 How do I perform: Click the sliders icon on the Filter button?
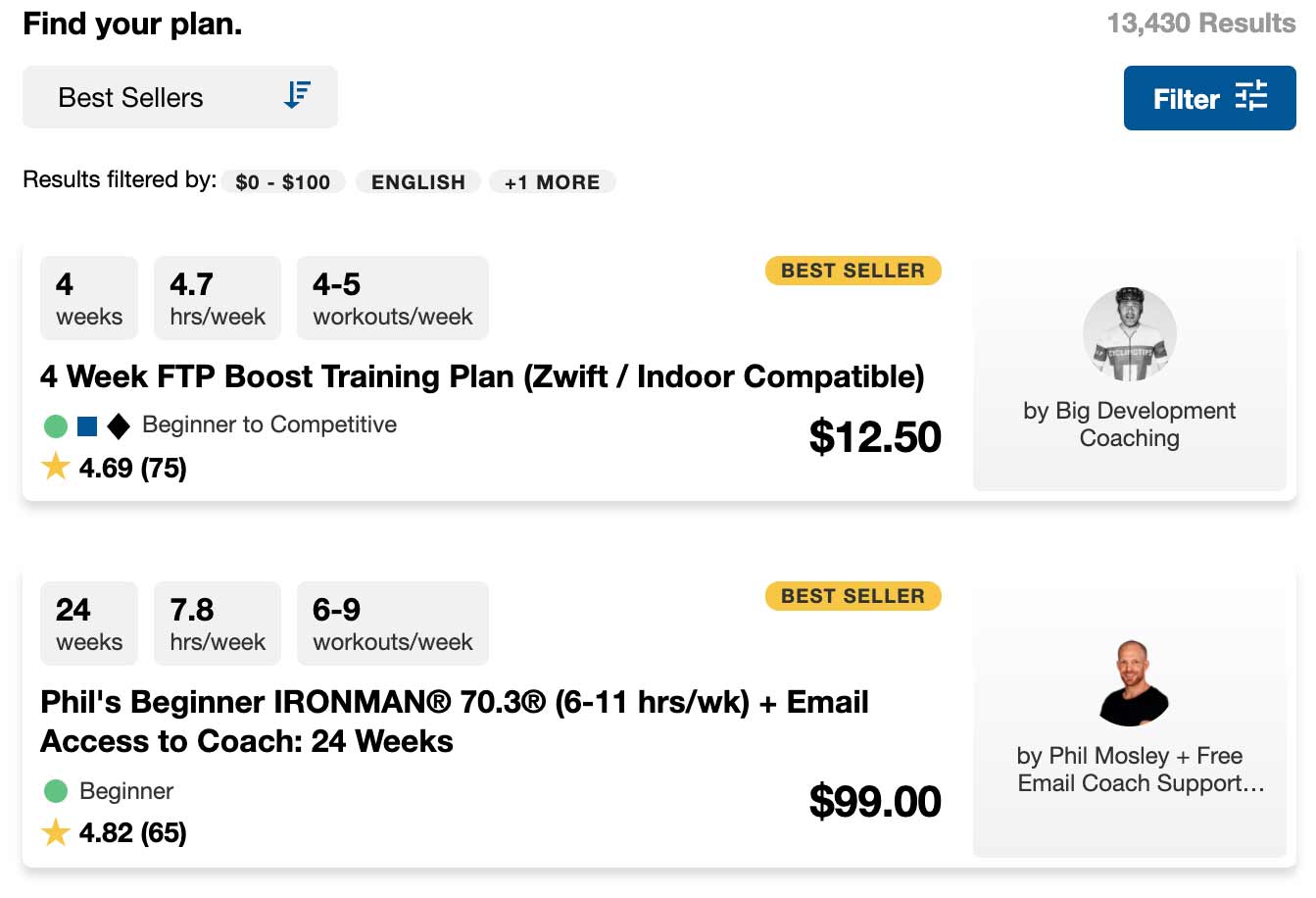tap(1251, 97)
